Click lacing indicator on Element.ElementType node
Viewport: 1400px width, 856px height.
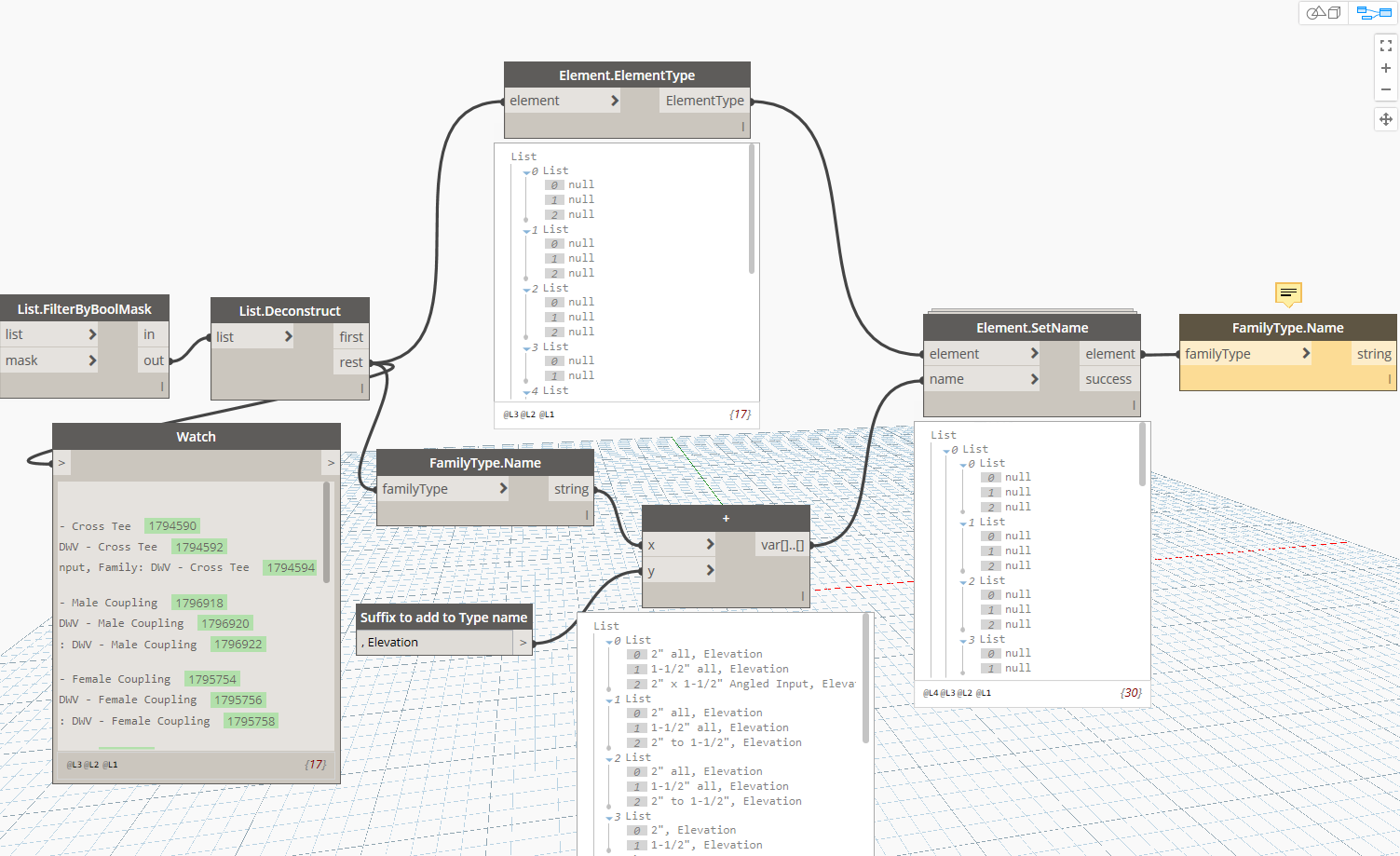(x=742, y=127)
